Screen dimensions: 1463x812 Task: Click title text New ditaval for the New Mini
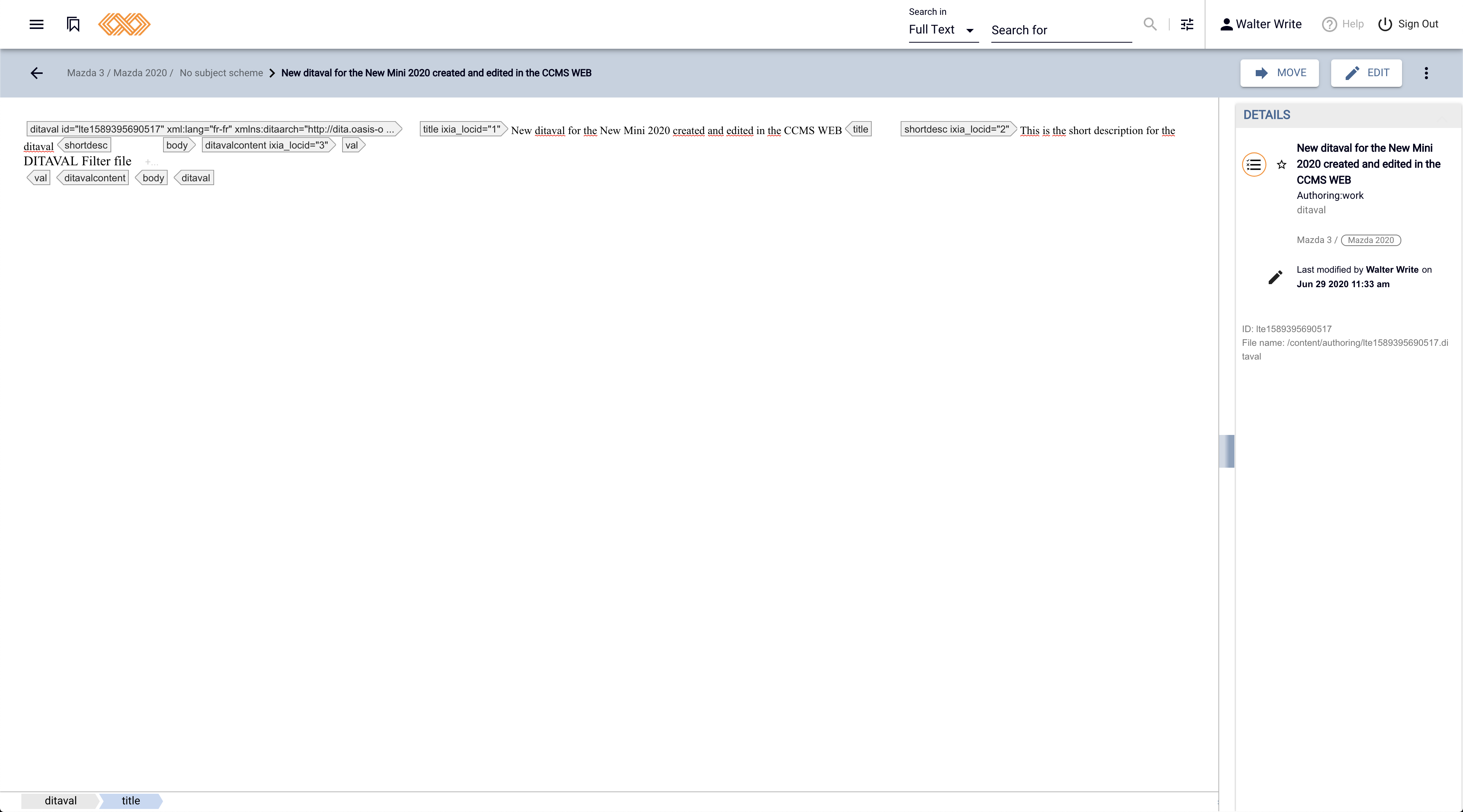tap(676, 131)
